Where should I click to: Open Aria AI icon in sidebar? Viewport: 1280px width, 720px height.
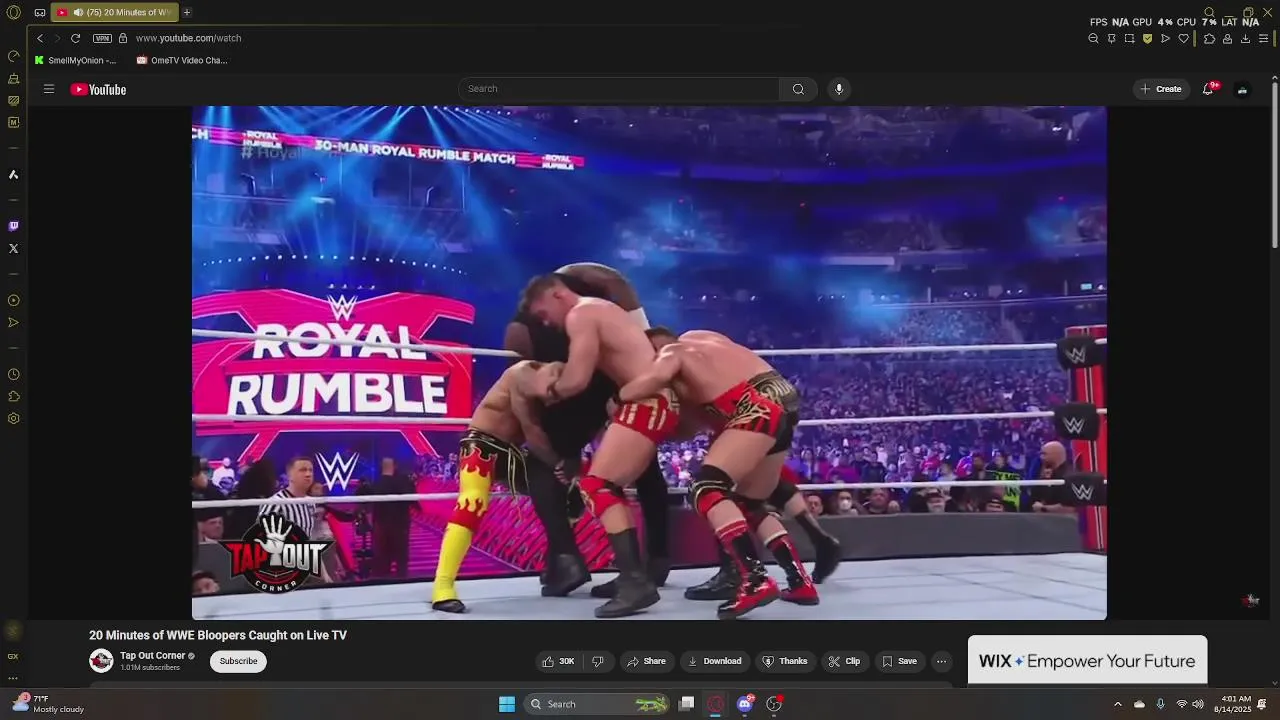(14, 174)
